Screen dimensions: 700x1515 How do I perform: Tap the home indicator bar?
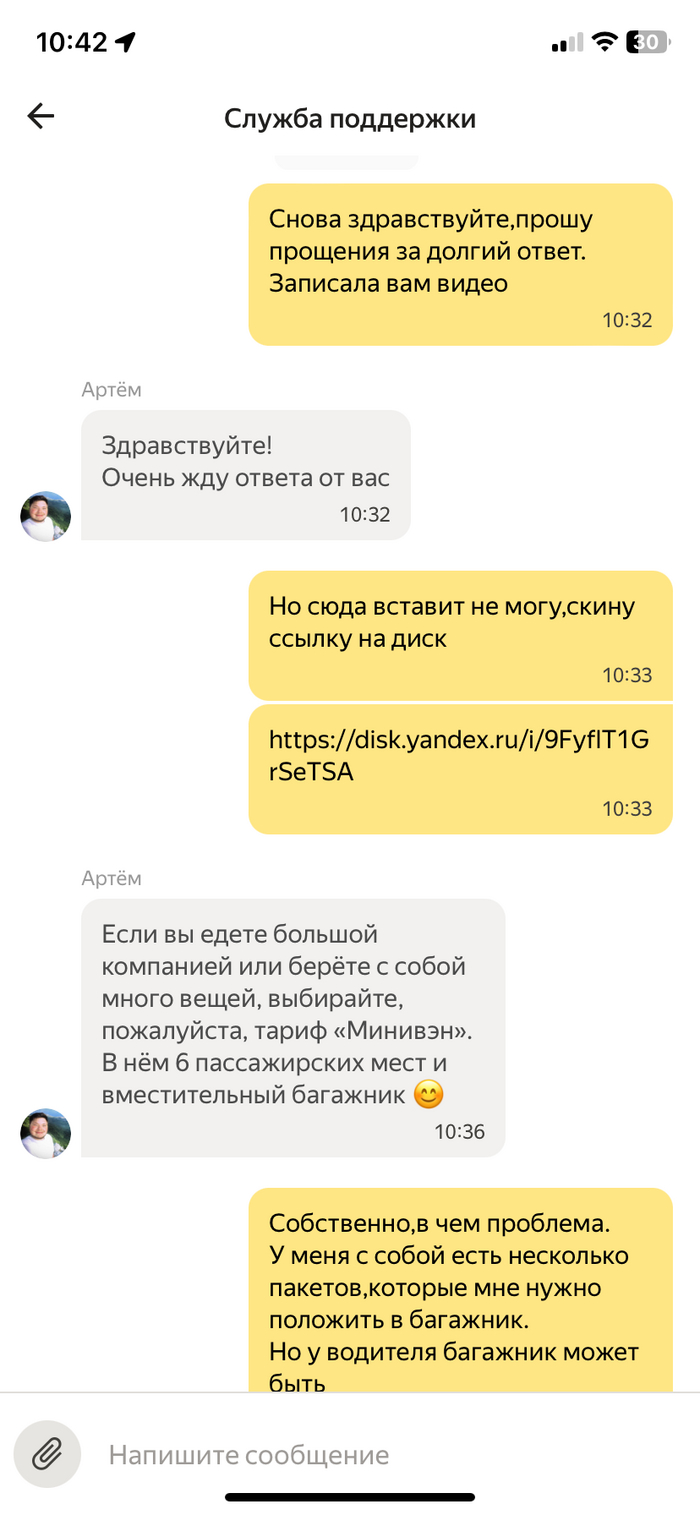(x=350, y=1497)
